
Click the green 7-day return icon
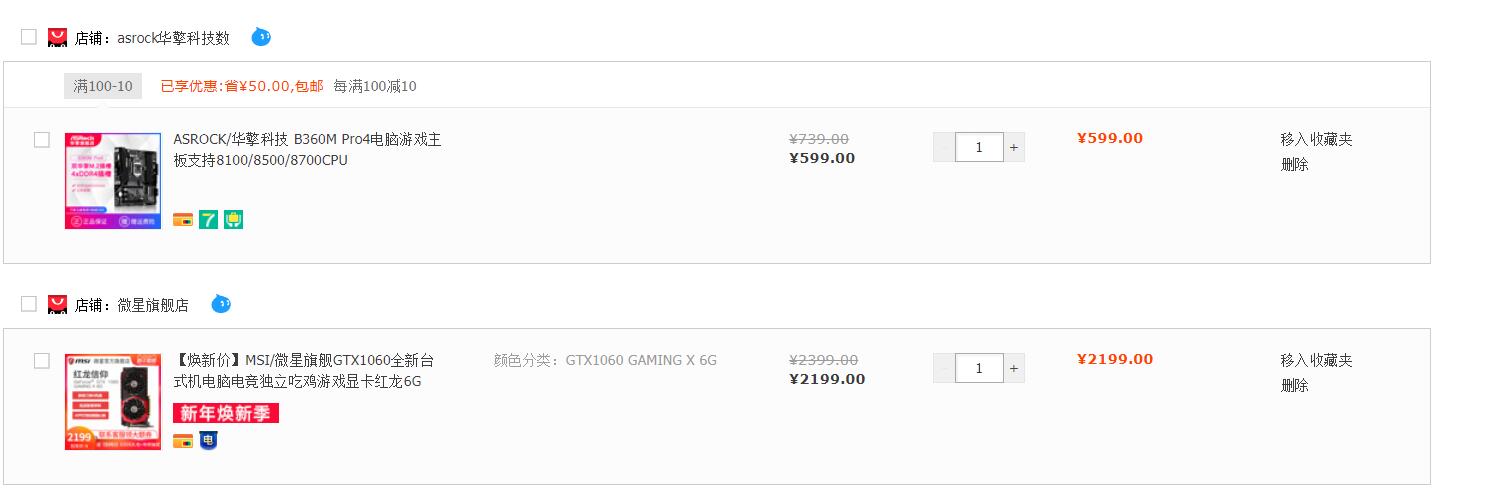[x=208, y=219]
